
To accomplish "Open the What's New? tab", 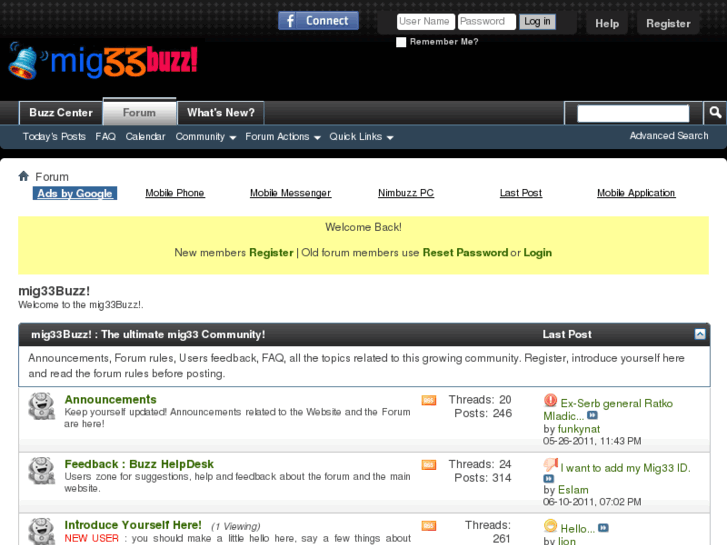I will 221,113.
